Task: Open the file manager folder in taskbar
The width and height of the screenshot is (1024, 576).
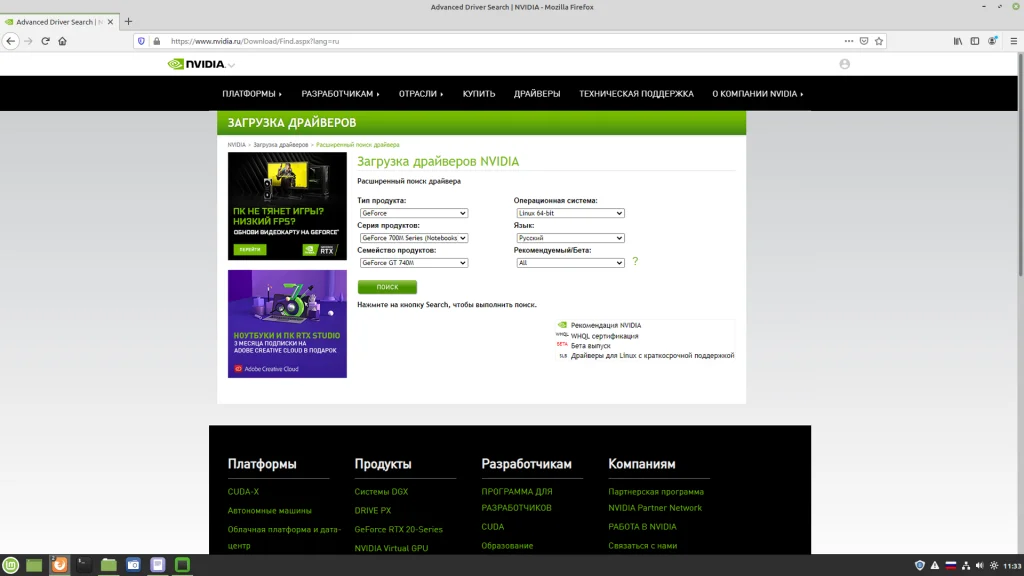Action: [x=108, y=565]
